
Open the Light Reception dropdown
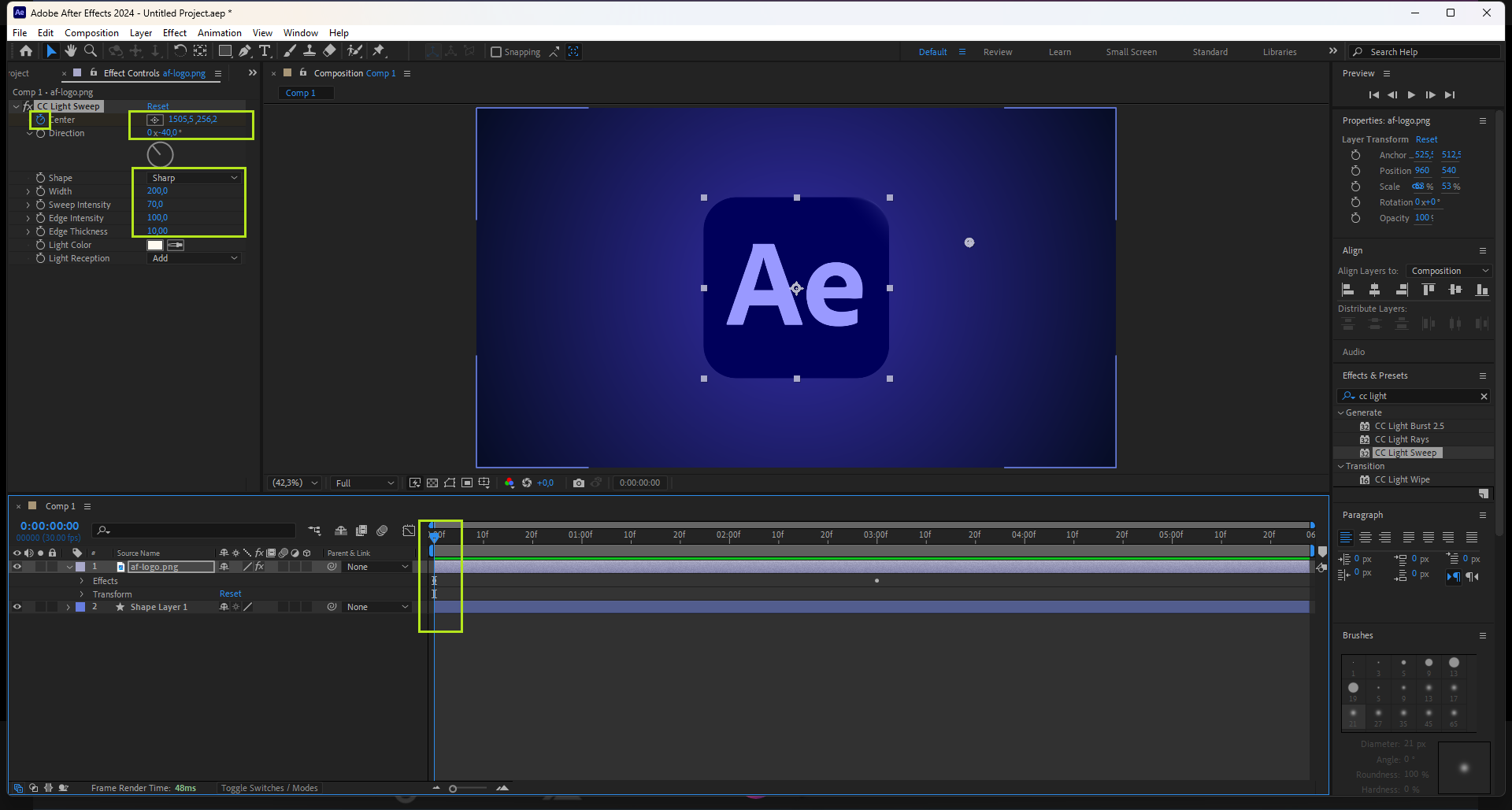[194, 258]
